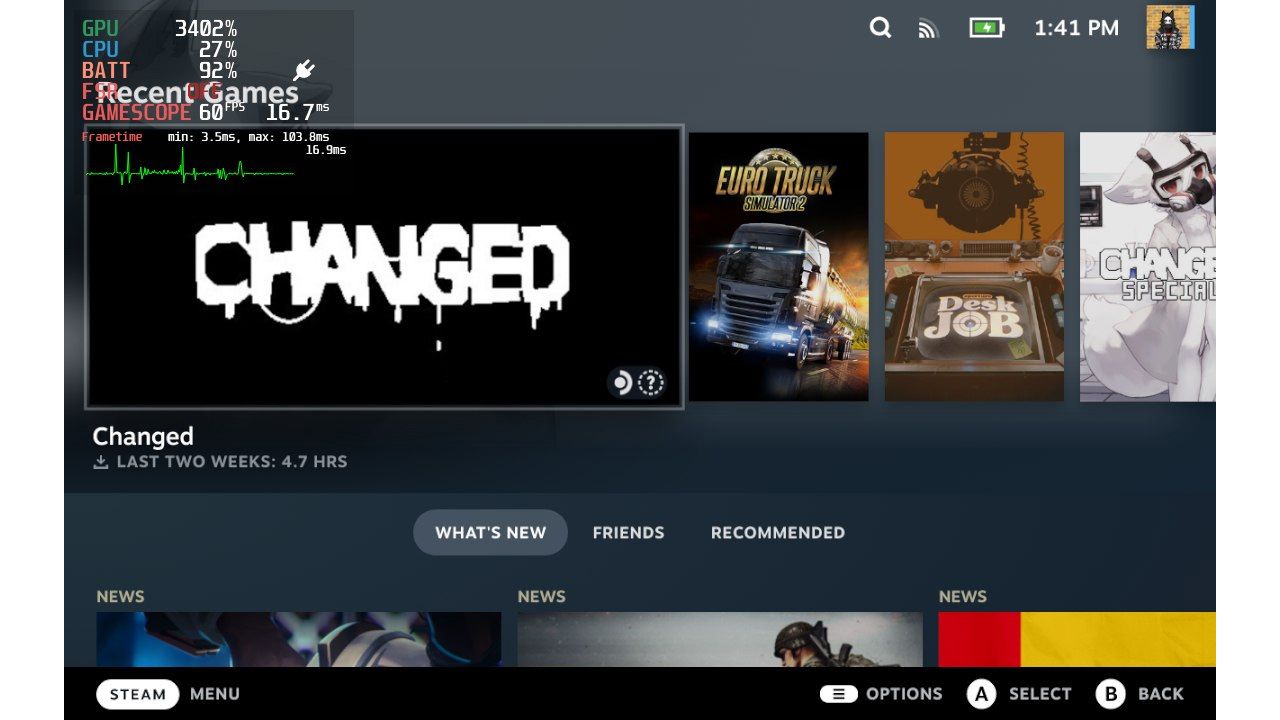
Task: Click the GPU reading in the overlay
Action: point(159,28)
